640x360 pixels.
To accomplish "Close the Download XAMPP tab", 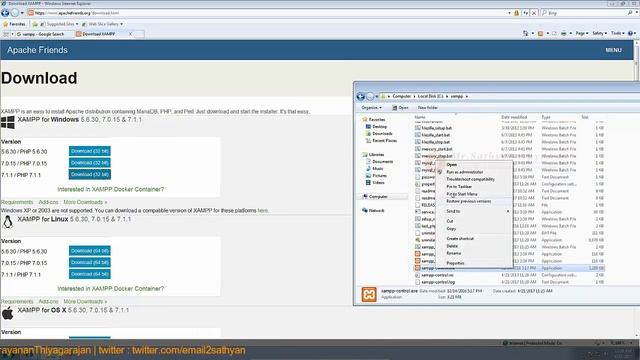I will pyautogui.click(x=131, y=34).
